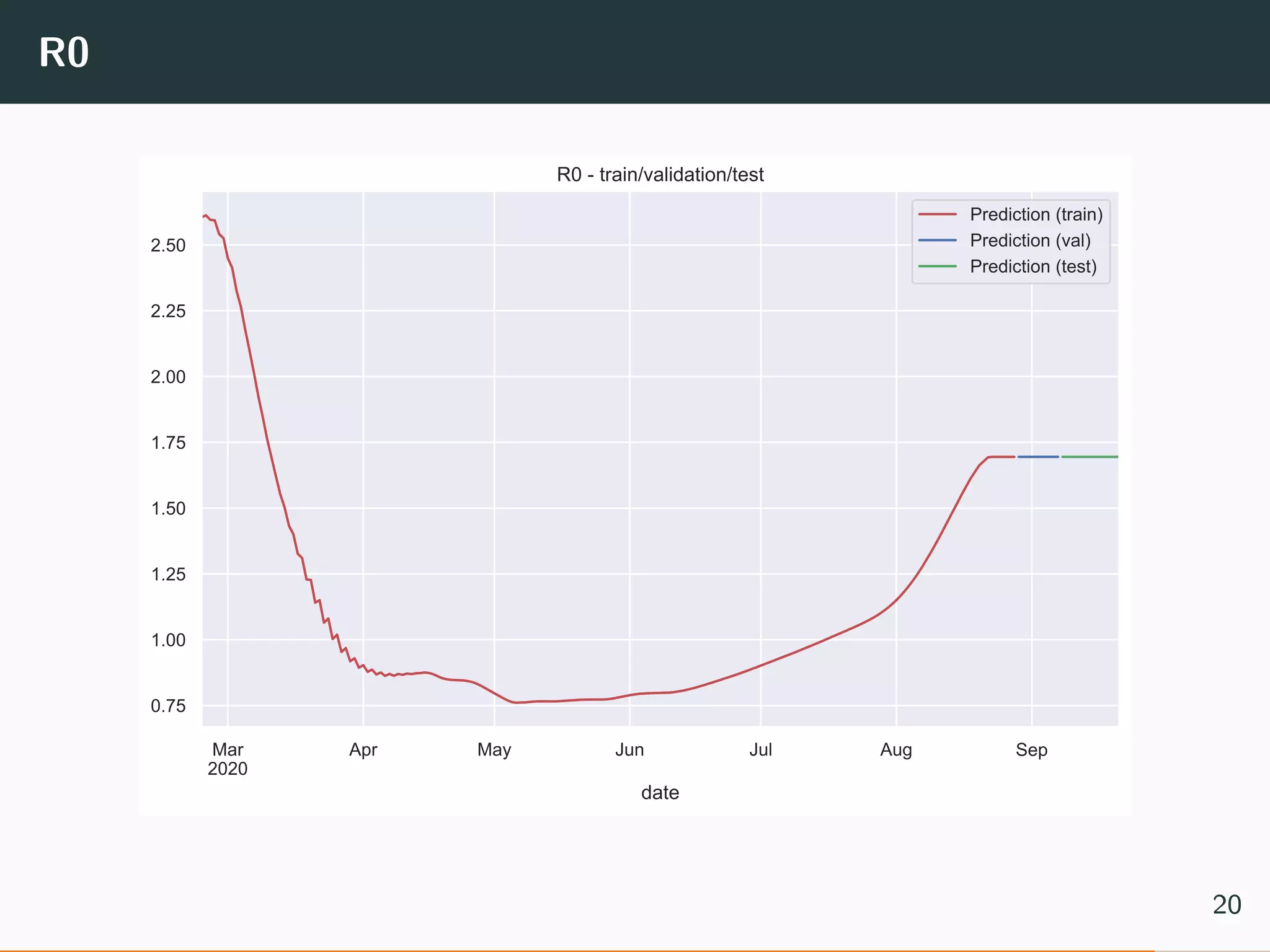Click the Prediction (val) legend label
This screenshot has width=1270, height=952.
point(1030,240)
